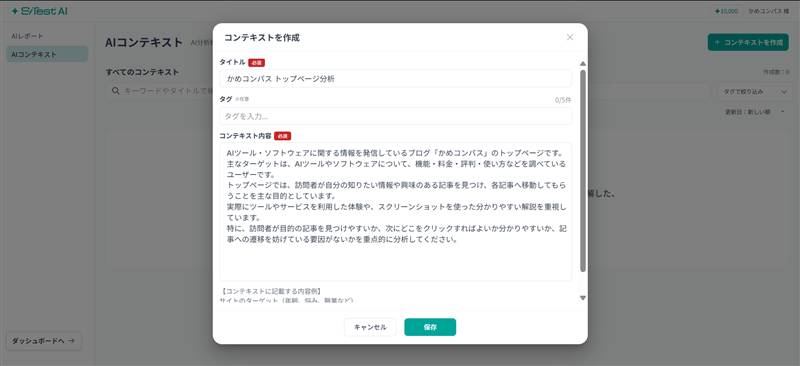Click the SiTest AI logo
Image resolution: width=800 pixels, height=366 pixels.
click(39, 11)
